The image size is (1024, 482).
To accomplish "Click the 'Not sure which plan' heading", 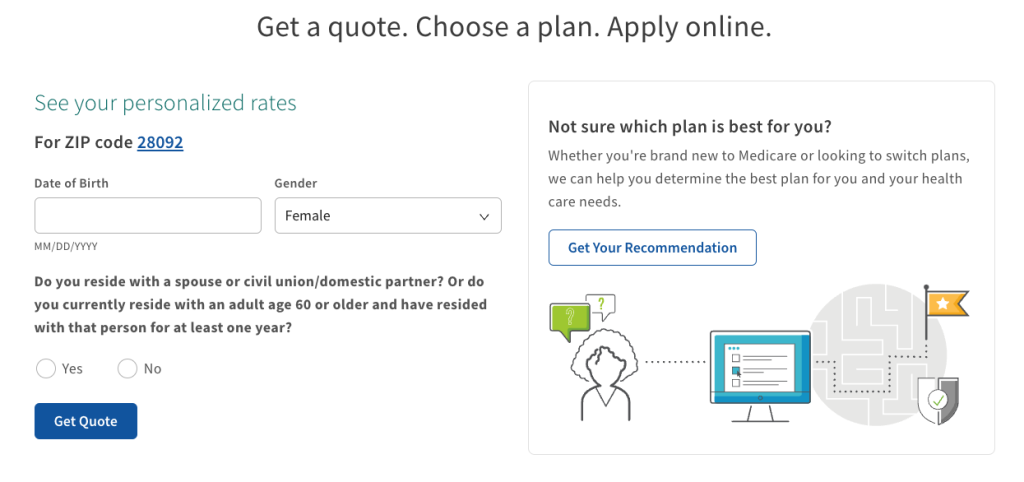I will (x=690, y=126).
